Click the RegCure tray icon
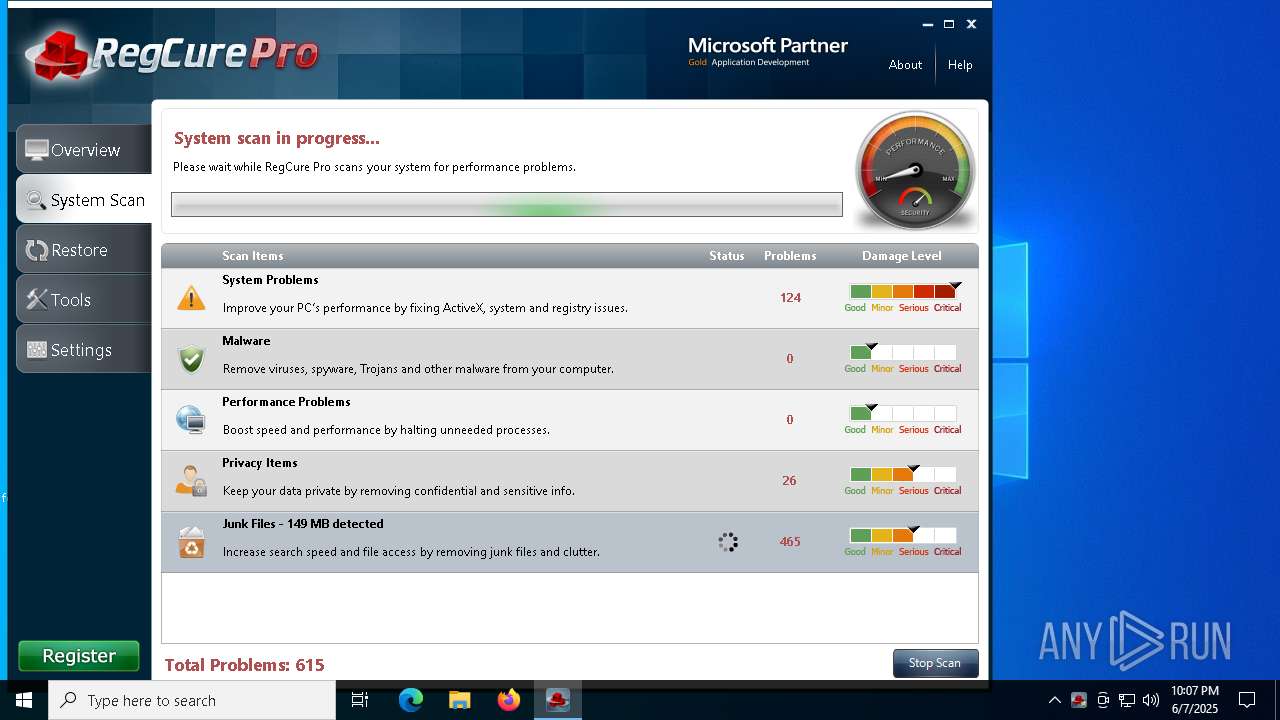Image resolution: width=1280 pixels, height=720 pixels. pyautogui.click(x=1079, y=700)
